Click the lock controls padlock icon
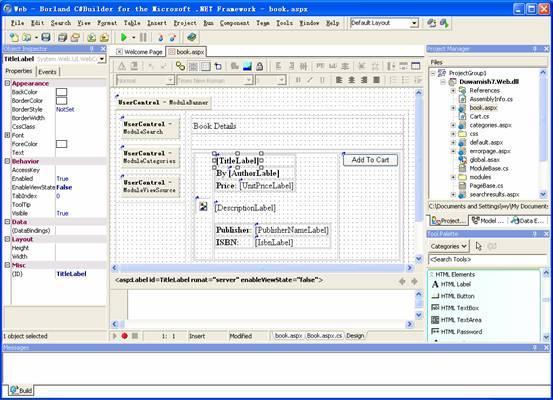The width and height of the screenshot is (553, 400). click(260, 66)
